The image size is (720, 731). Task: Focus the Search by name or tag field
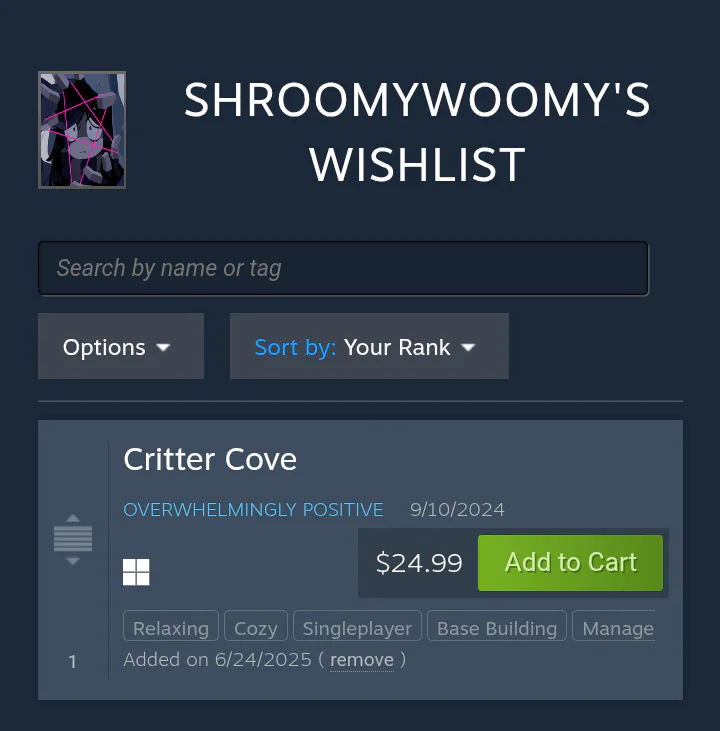coord(343,269)
